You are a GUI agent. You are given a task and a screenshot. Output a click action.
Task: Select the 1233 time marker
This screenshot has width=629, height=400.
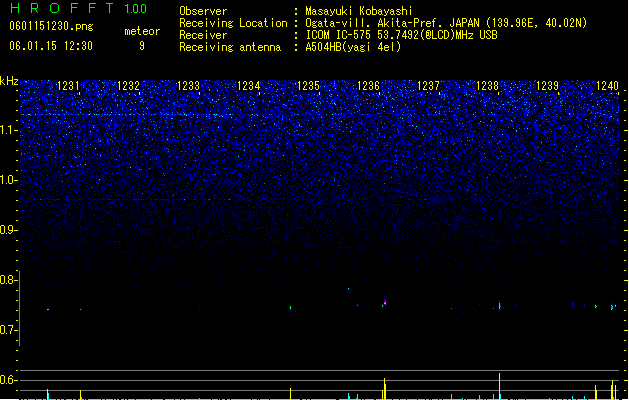coord(188,86)
